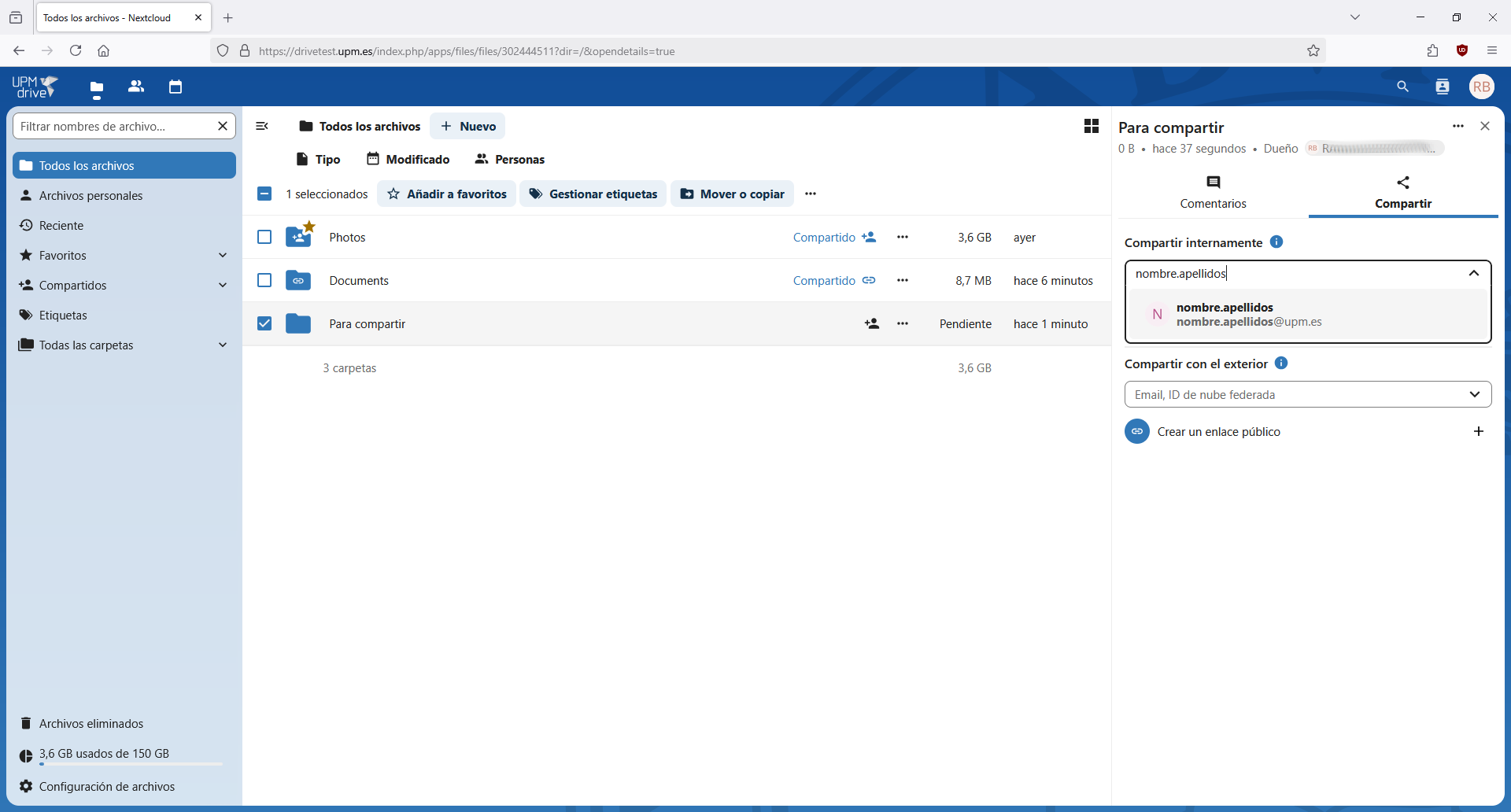
Task: Click the Documents folder icon
Action: [298, 280]
